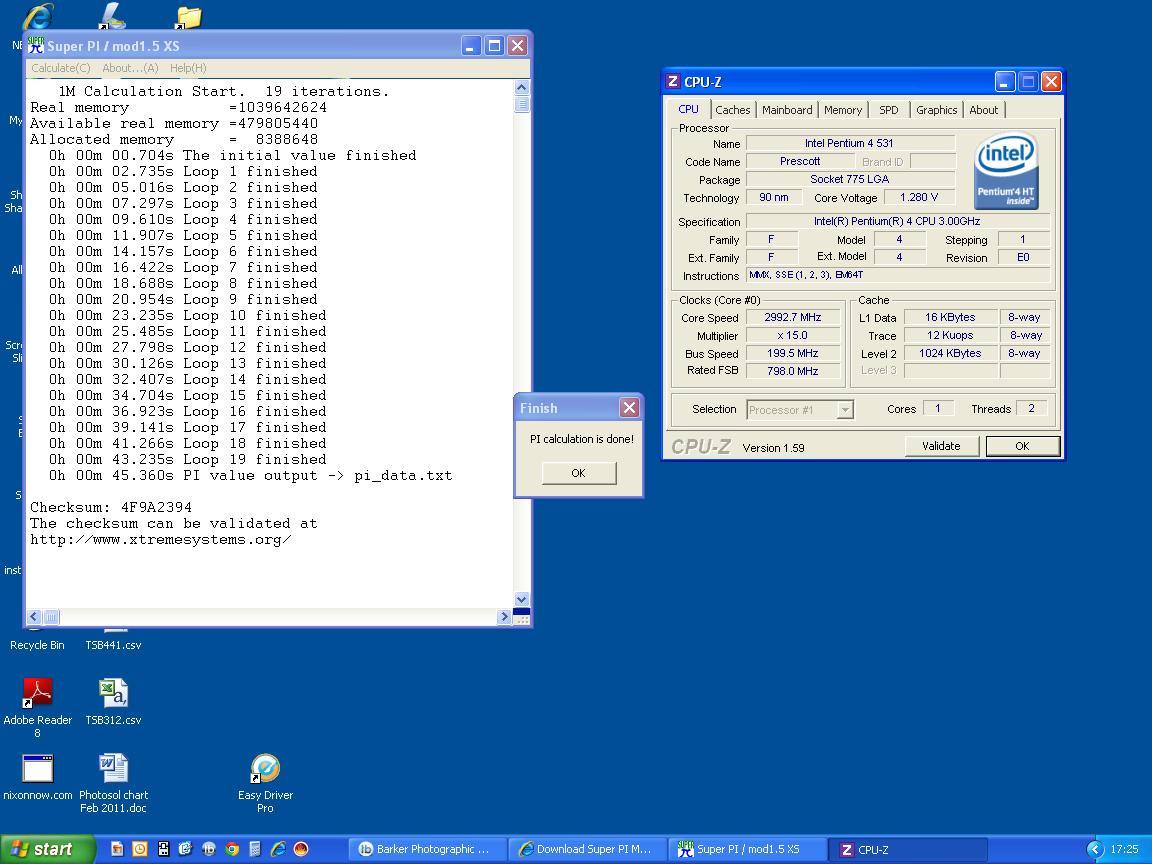Click the Intel Pentium 4 531 name field
This screenshot has width=1152, height=864.
(849, 143)
